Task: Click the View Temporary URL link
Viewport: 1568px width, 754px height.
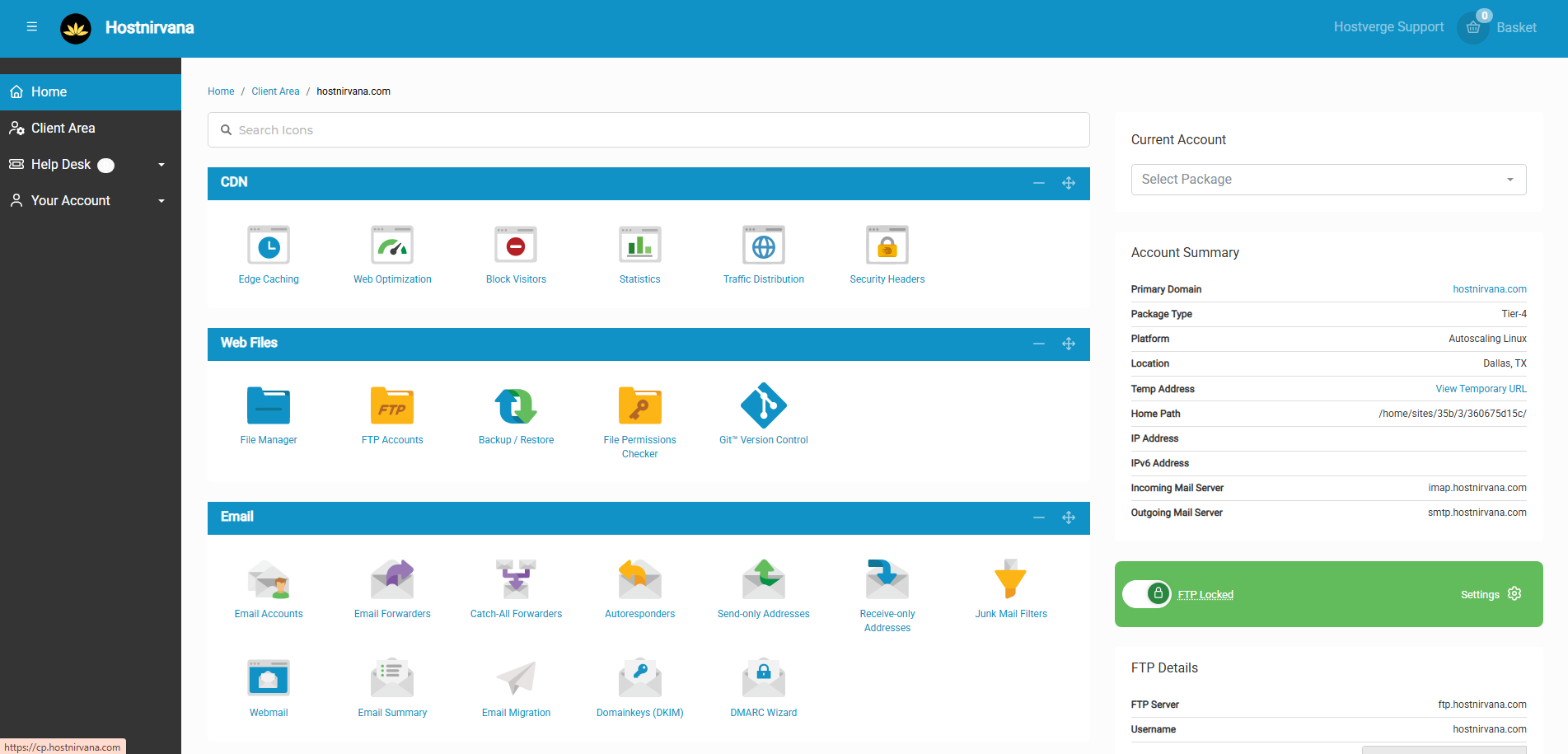Action: pyautogui.click(x=1480, y=389)
